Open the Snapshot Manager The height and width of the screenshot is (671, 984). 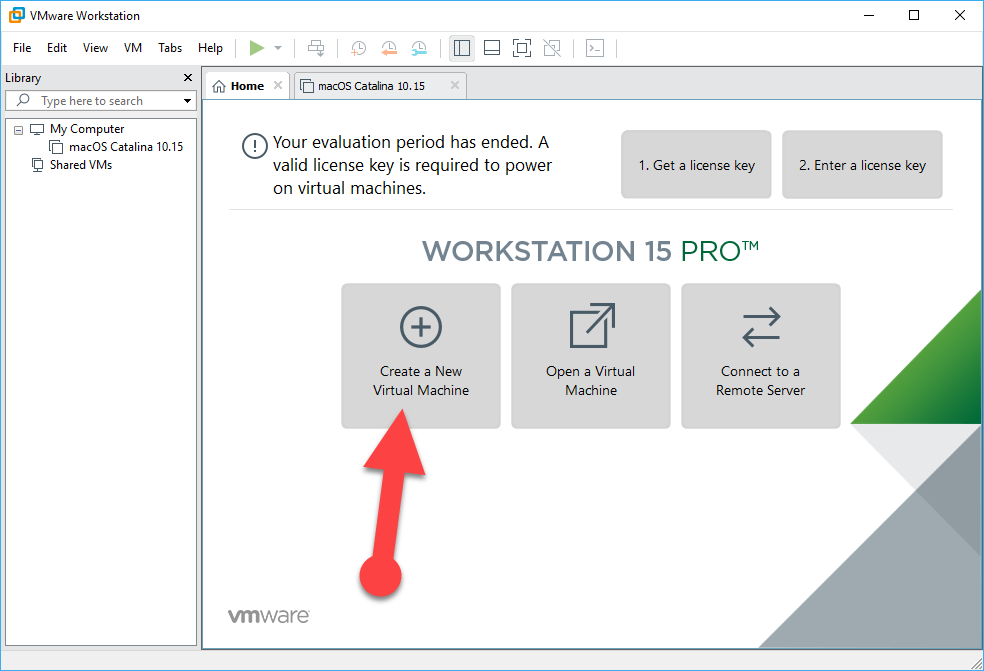[x=419, y=48]
